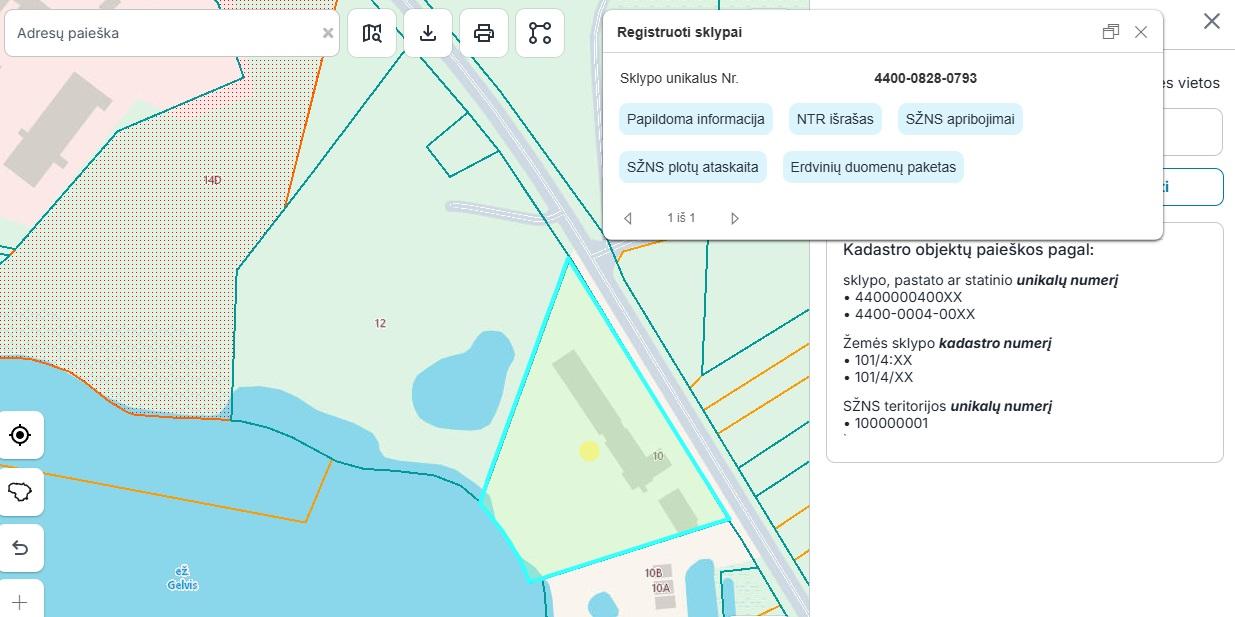This screenshot has width=1235, height=617.
Task: Close the right side panel
Action: click(1212, 21)
